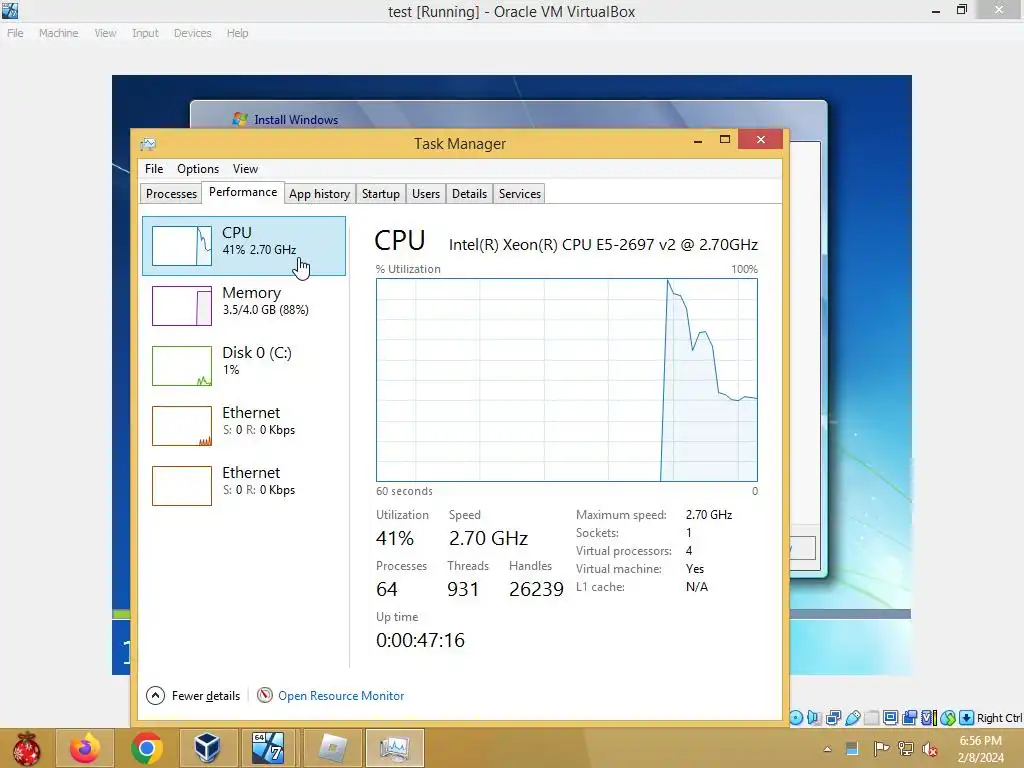Click the shared folders status icon

pyautogui.click(x=872, y=718)
